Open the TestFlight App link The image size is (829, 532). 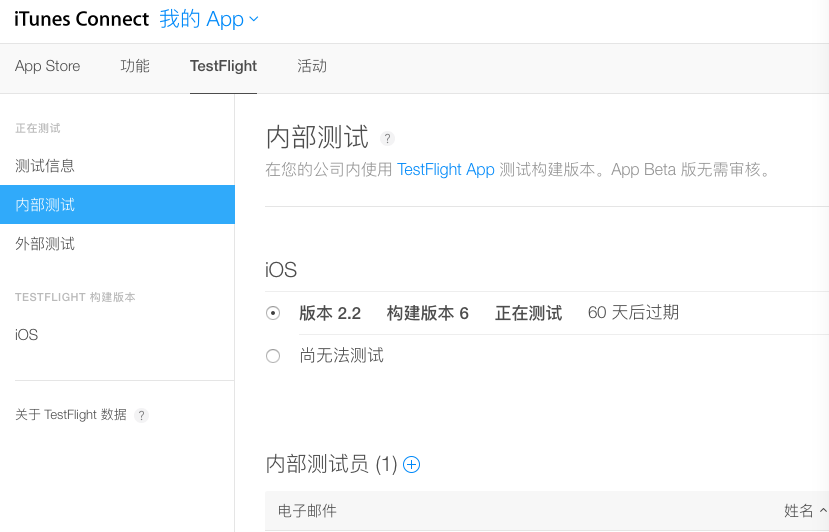pyautogui.click(x=446, y=170)
